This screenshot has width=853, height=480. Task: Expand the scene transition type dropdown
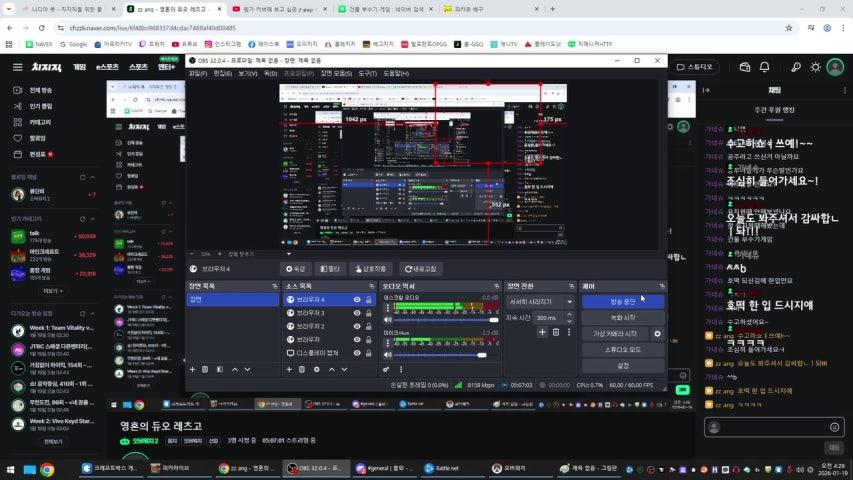(569, 301)
